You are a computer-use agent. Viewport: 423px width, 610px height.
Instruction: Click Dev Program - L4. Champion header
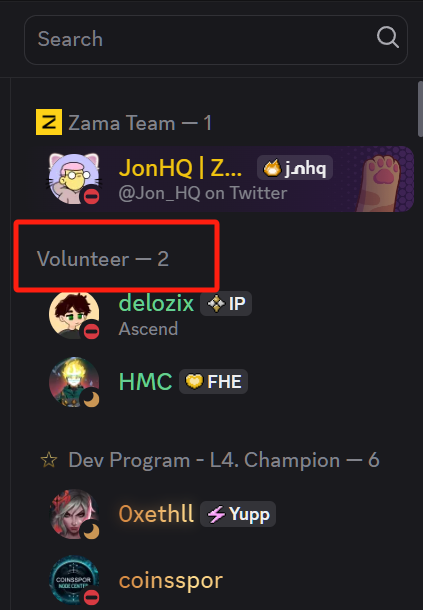(x=224, y=460)
